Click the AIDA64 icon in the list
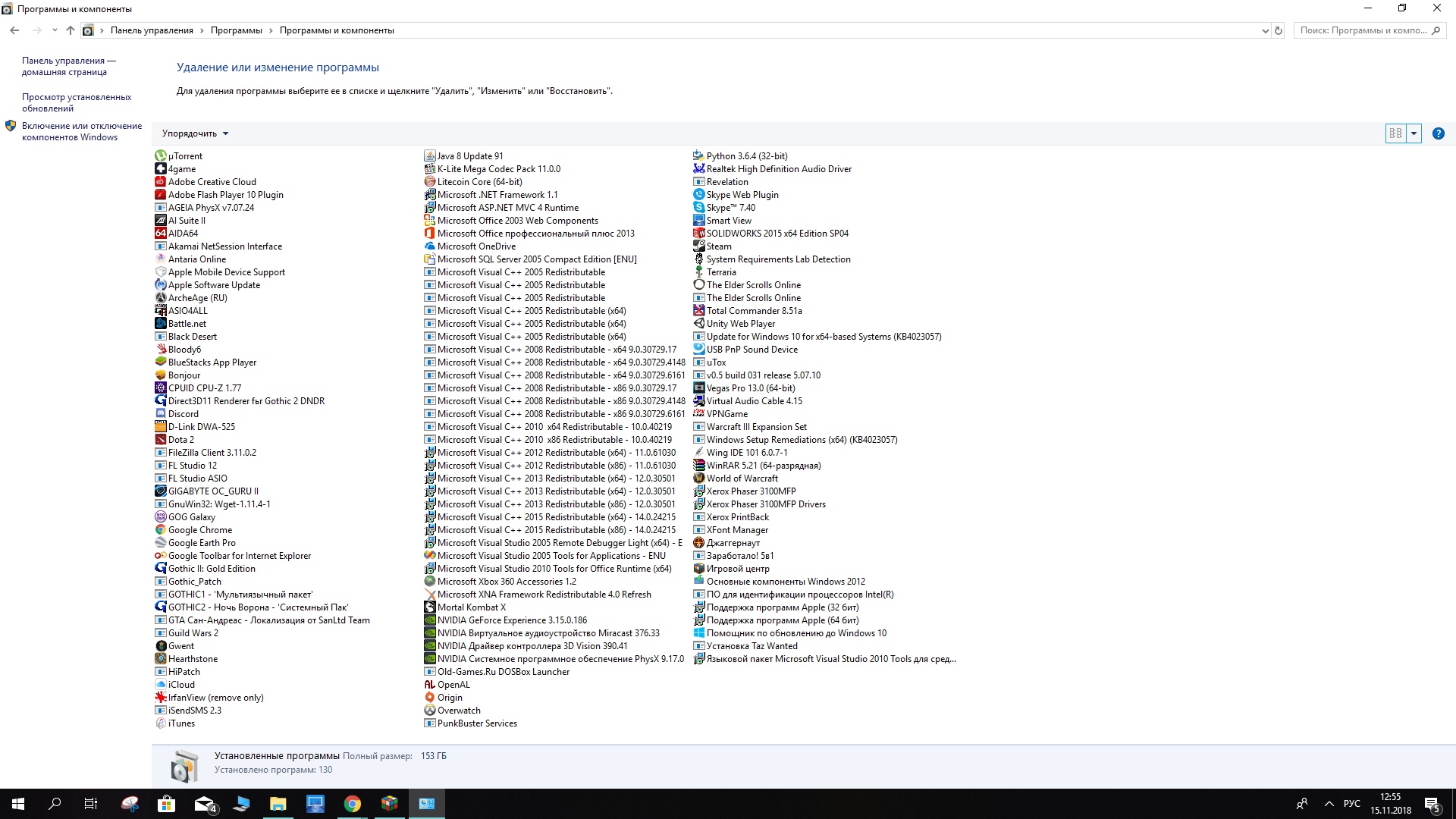Image resolution: width=1456 pixels, height=819 pixels. click(161, 234)
